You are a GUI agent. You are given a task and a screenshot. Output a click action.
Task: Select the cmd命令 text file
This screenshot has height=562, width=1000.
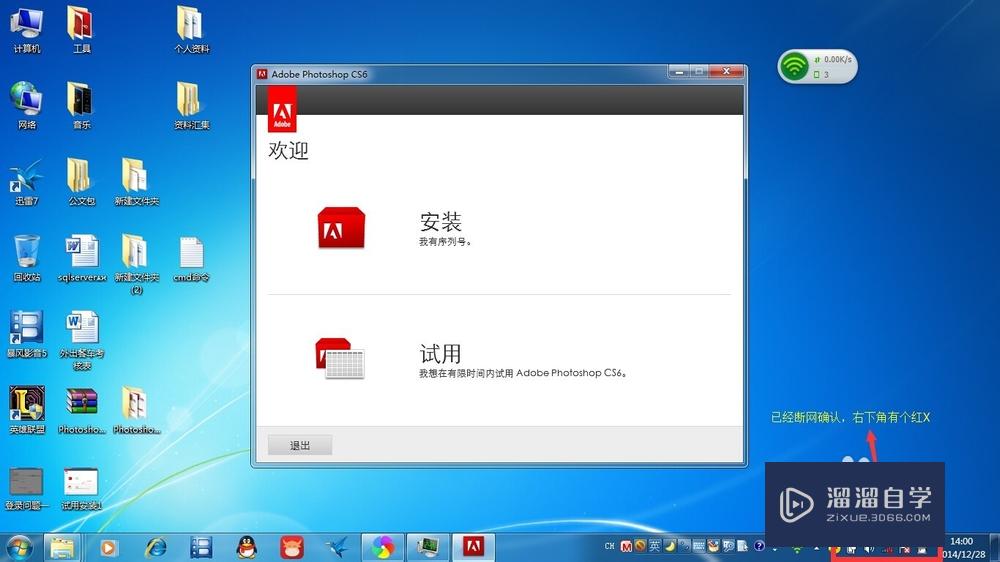point(191,258)
